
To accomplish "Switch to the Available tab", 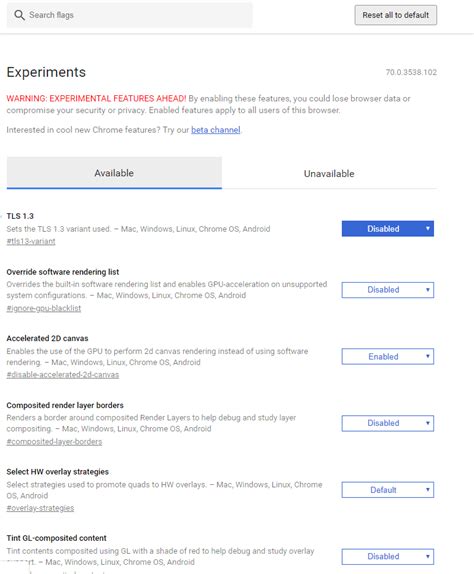I will pyautogui.click(x=114, y=173).
